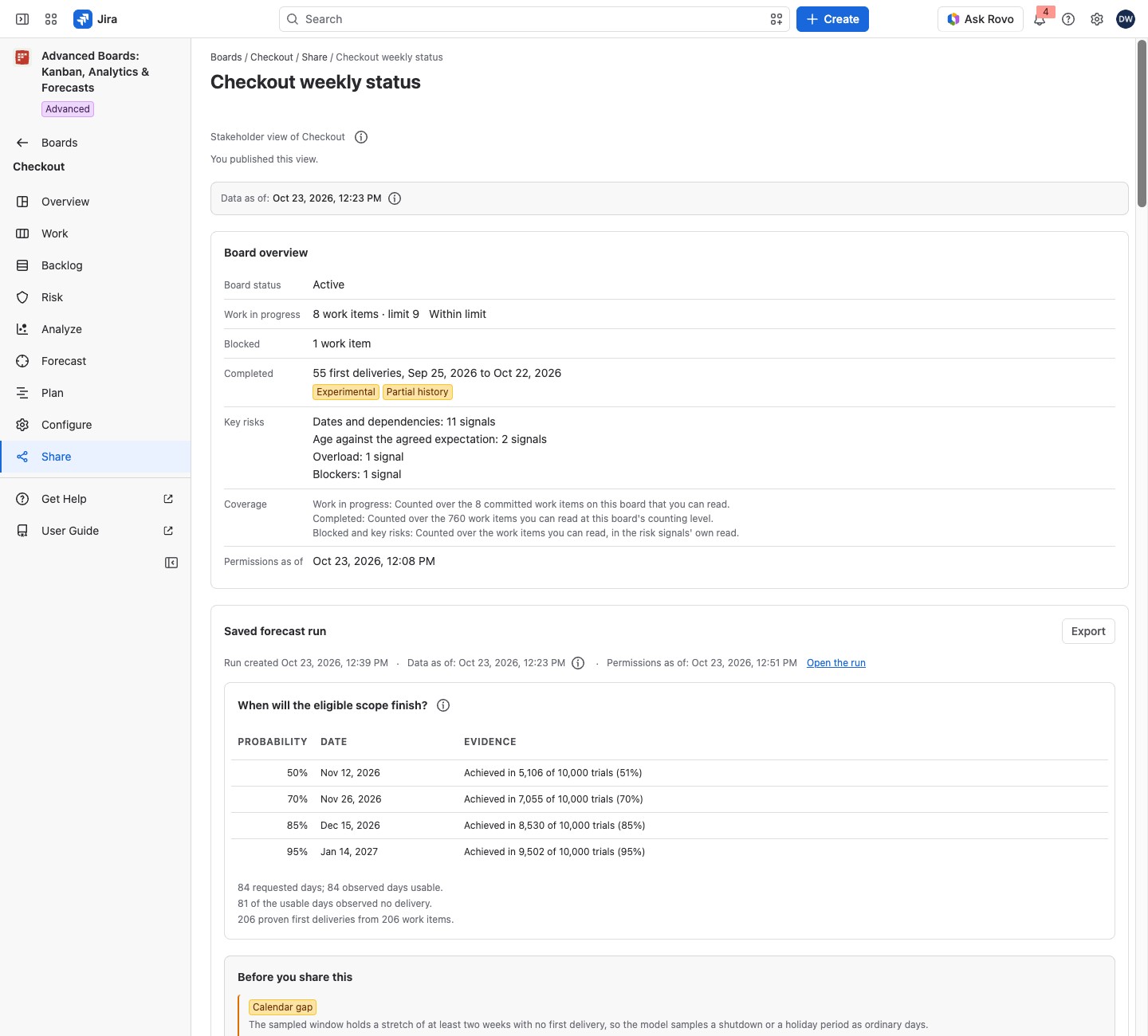
Task: Click the Create button
Action: 832,19
